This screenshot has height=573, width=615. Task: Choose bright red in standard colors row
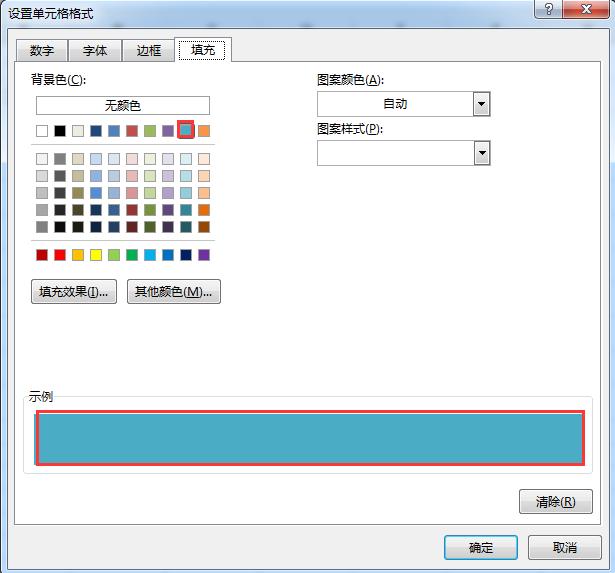[60, 255]
